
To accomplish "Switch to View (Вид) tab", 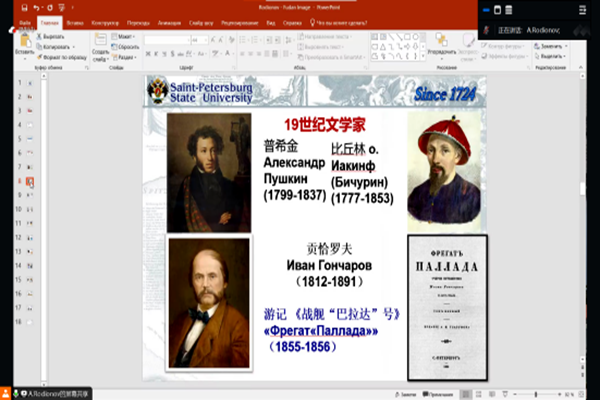I will (x=271, y=23).
